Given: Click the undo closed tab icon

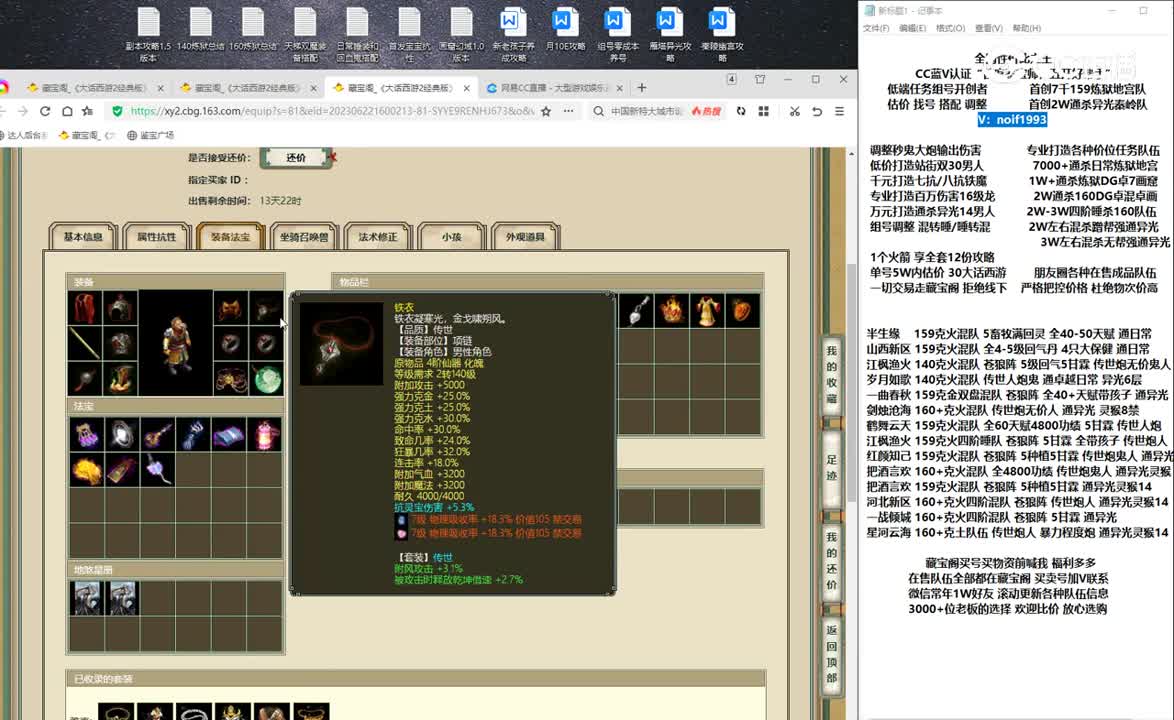Looking at the screenshot, I should tap(817, 111).
